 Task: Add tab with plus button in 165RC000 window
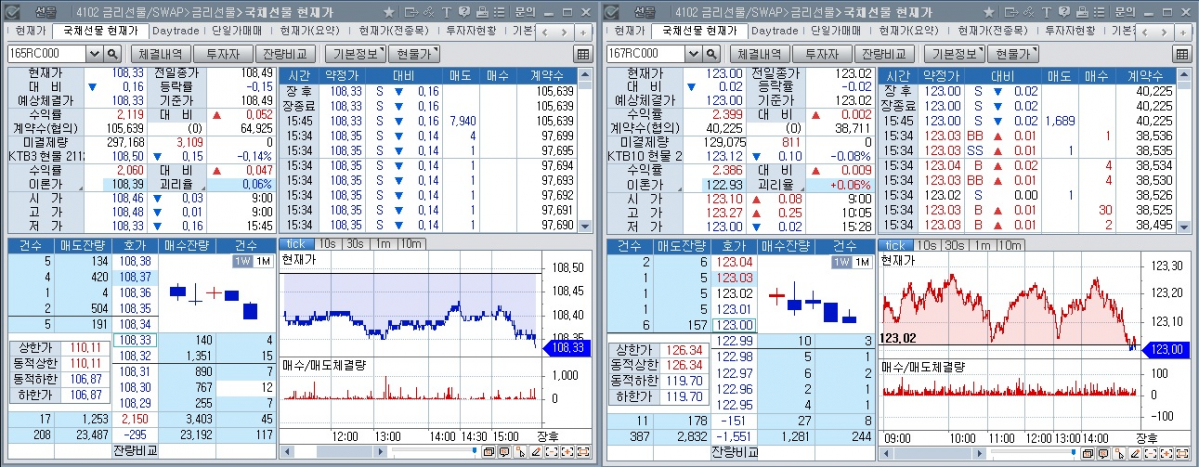tap(583, 32)
